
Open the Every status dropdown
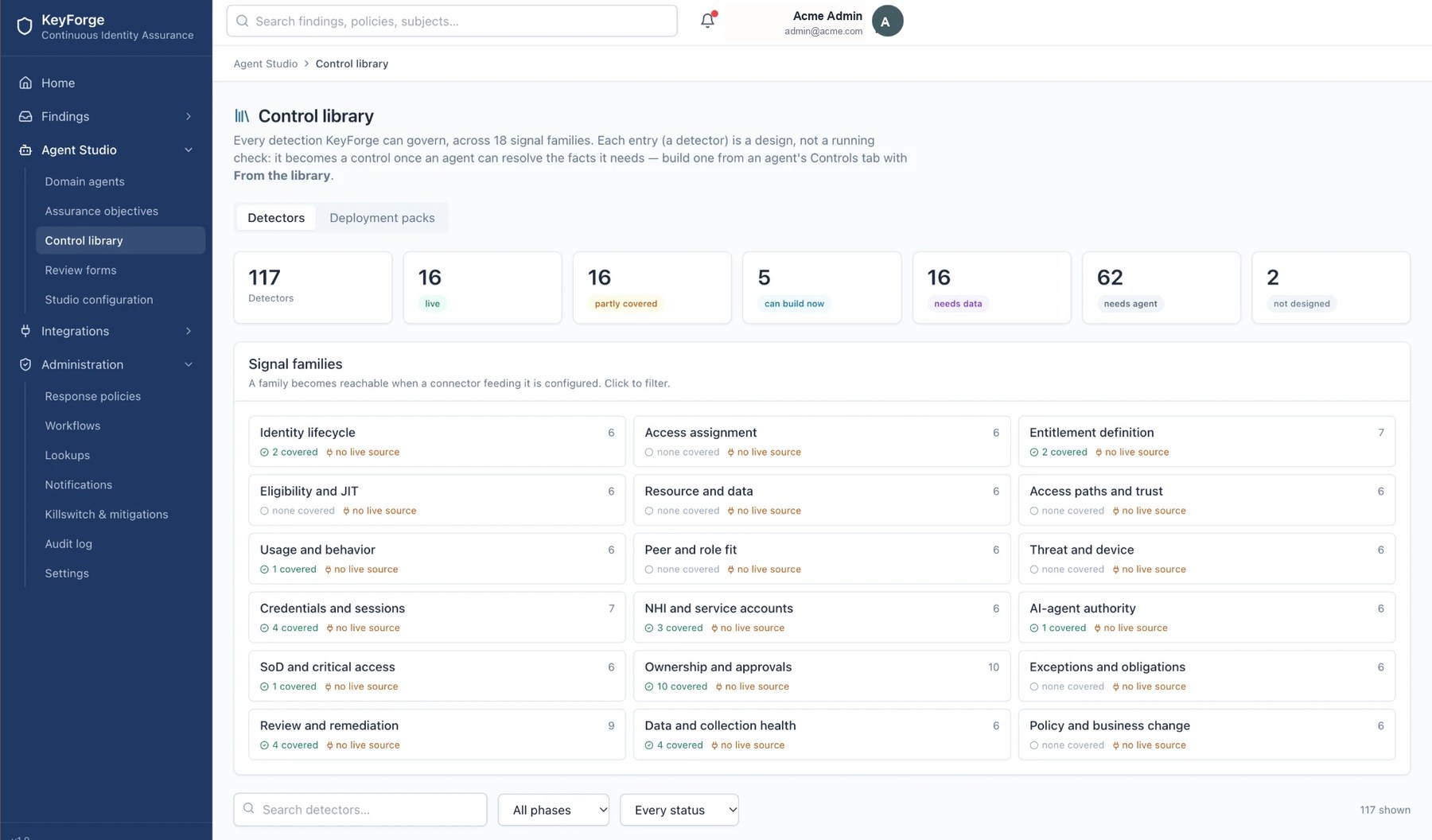point(679,810)
